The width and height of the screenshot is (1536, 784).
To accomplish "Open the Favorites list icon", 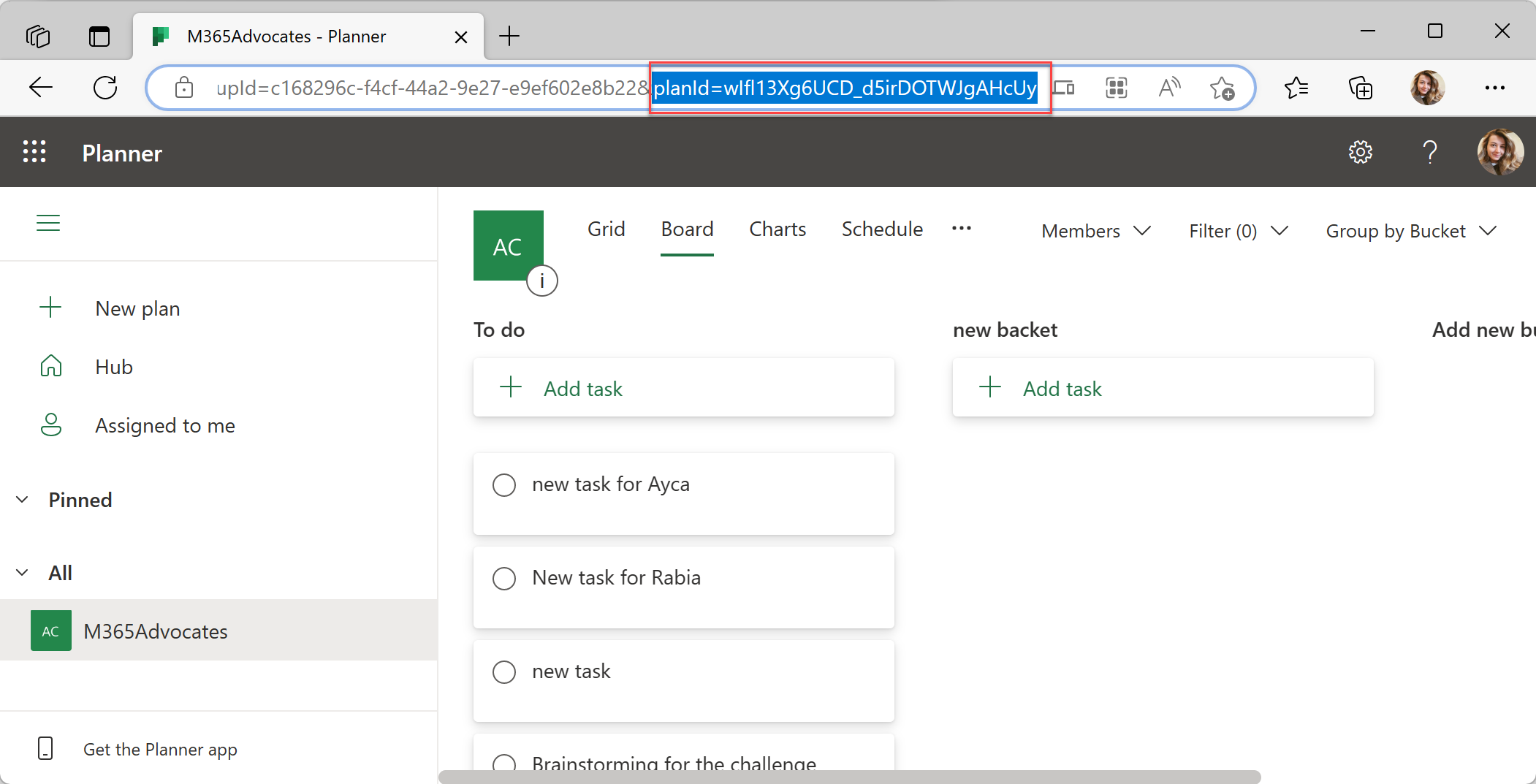I will (1296, 88).
